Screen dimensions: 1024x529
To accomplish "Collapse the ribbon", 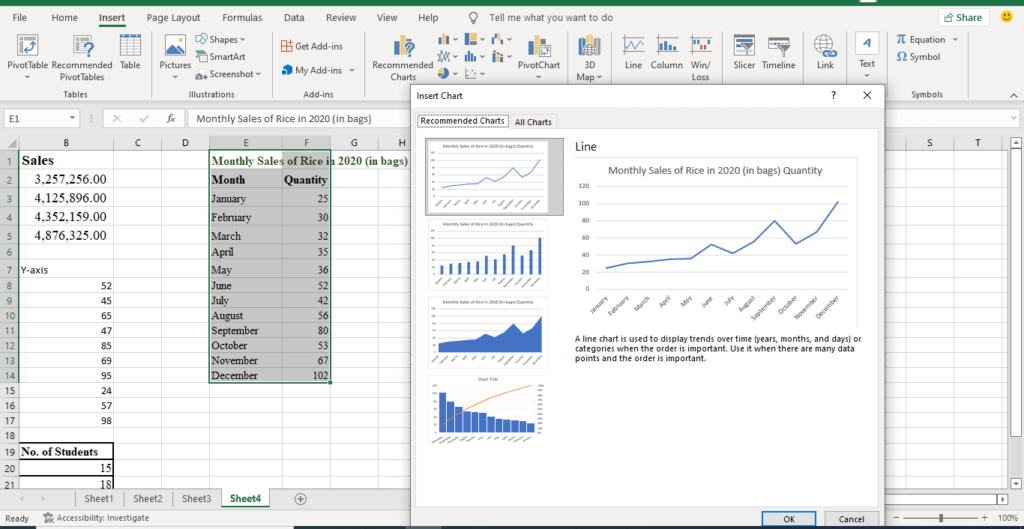I will (1013, 95).
